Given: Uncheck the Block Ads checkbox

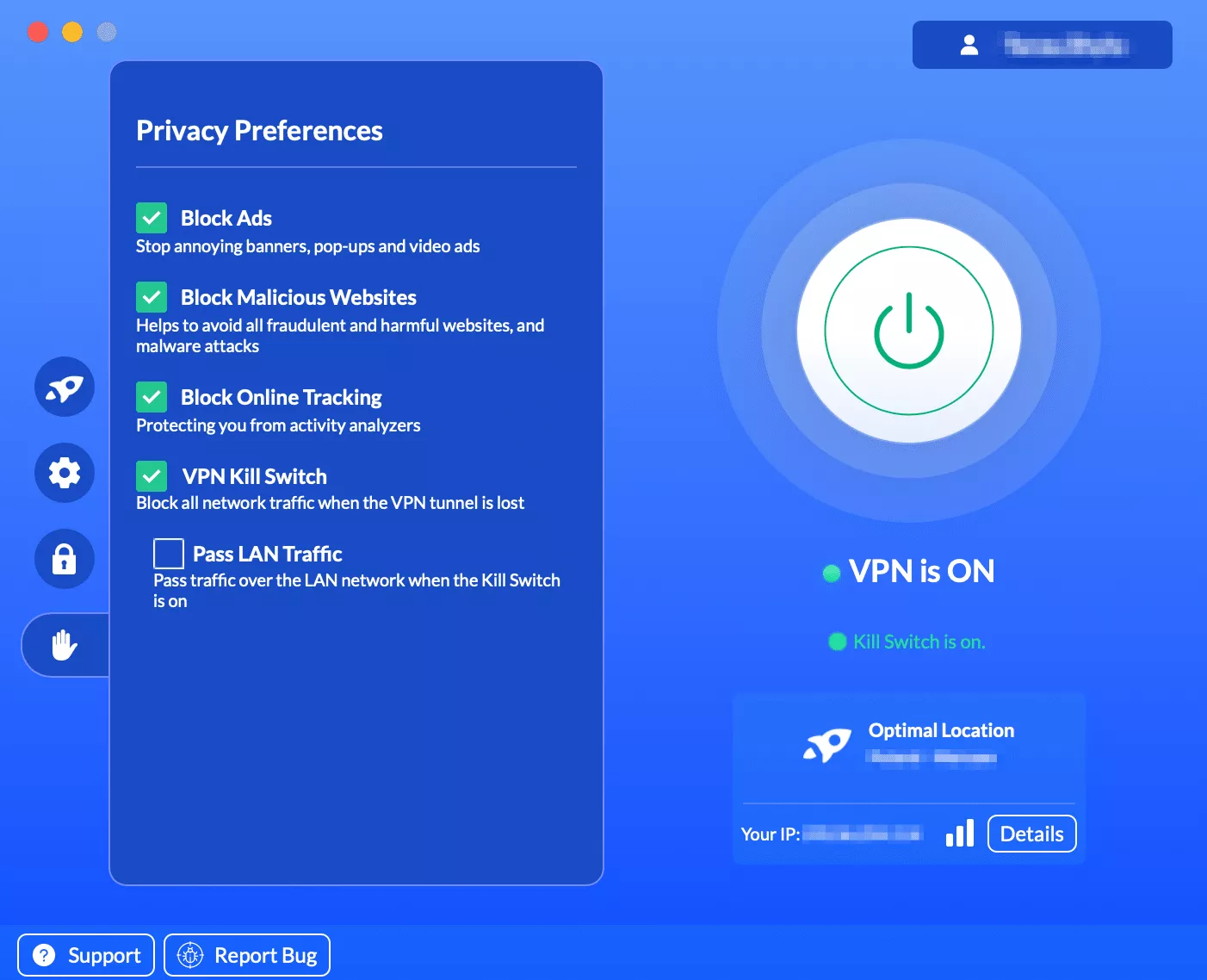Looking at the screenshot, I should [152, 218].
